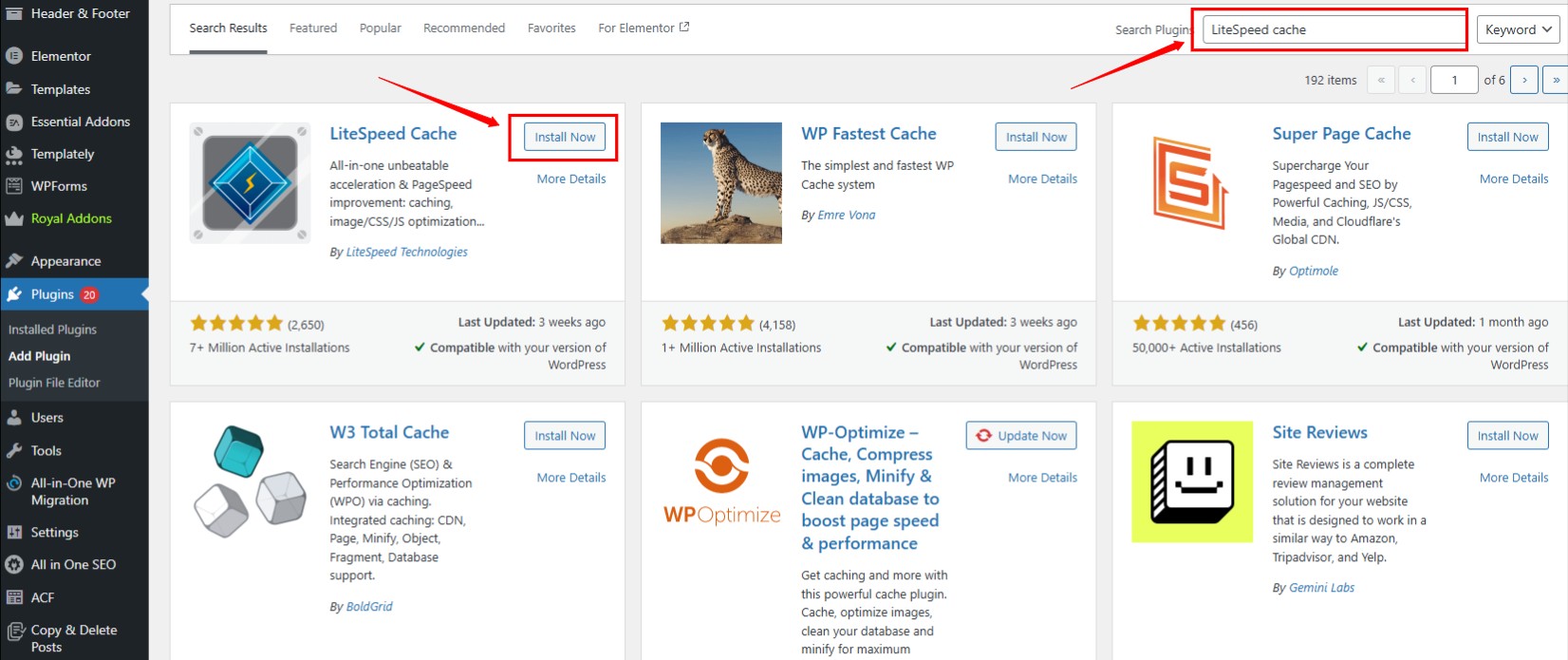Click the Templates folder icon in sidebar
The width and height of the screenshot is (1568, 660).
click(14, 88)
